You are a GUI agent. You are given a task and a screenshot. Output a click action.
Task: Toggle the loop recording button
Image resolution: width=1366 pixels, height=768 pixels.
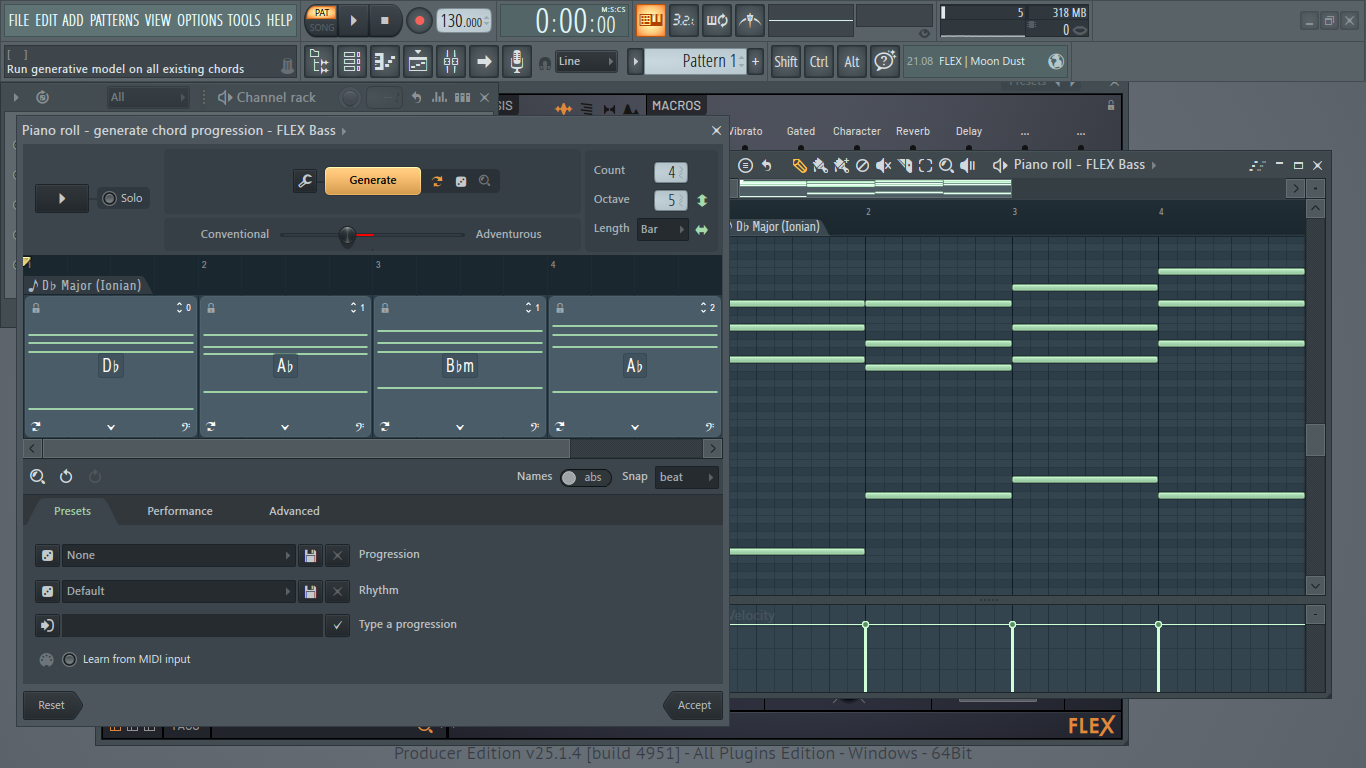click(x=717, y=20)
